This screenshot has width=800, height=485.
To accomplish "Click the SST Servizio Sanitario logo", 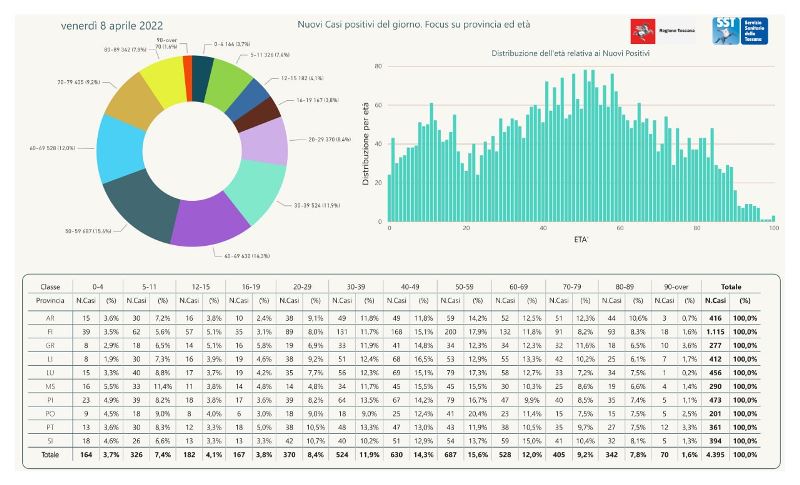I will [x=738, y=30].
